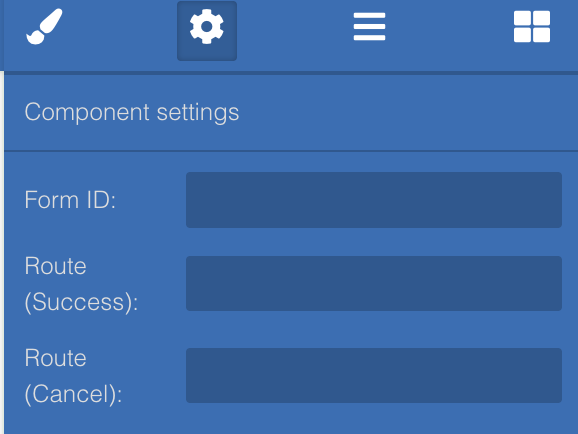Click the "Route (Success):" label text

[81, 284]
